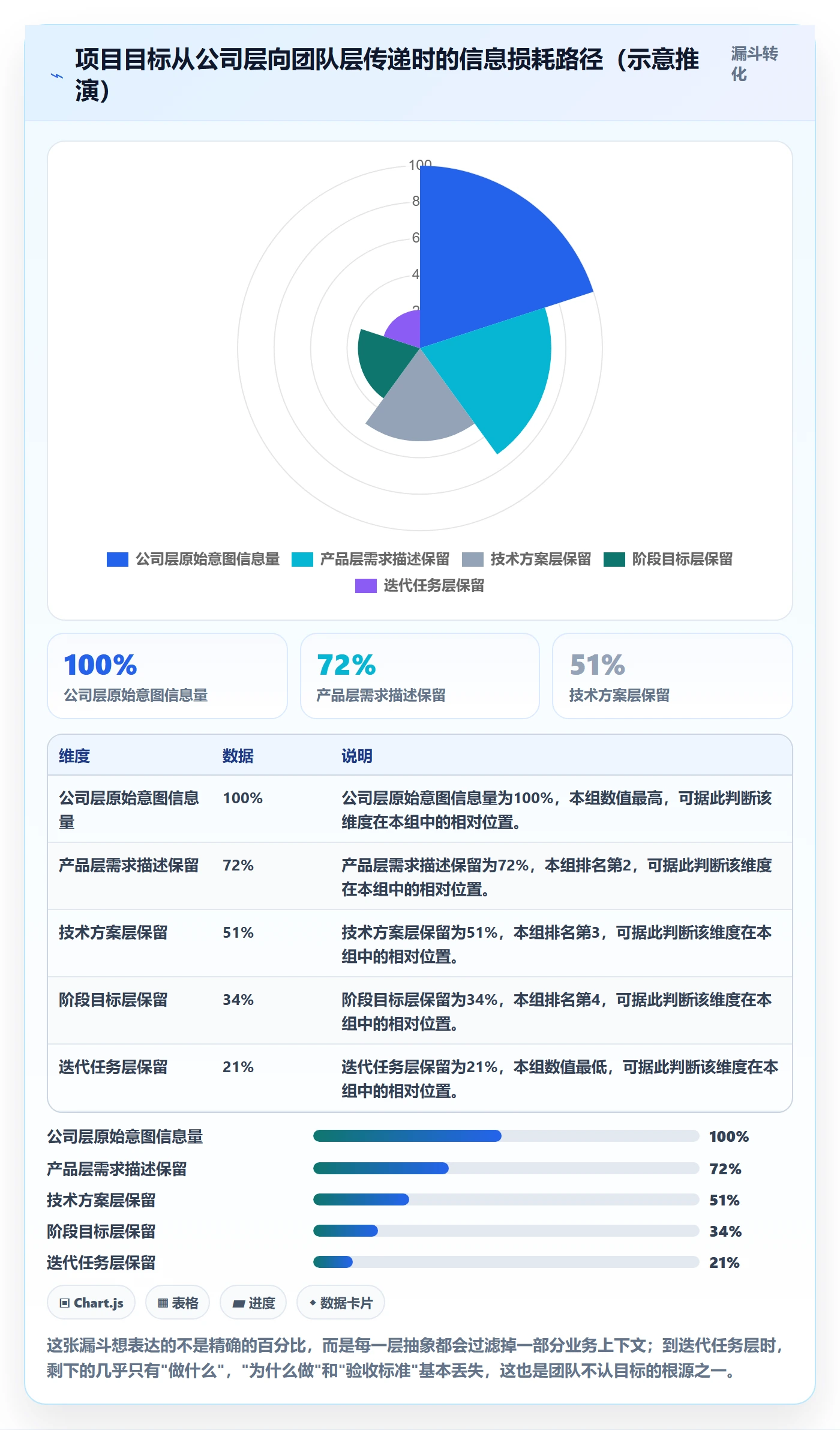Open the 51% 技术方案层保留 card
The width and height of the screenshot is (840, 1430).
pyautogui.click(x=673, y=676)
